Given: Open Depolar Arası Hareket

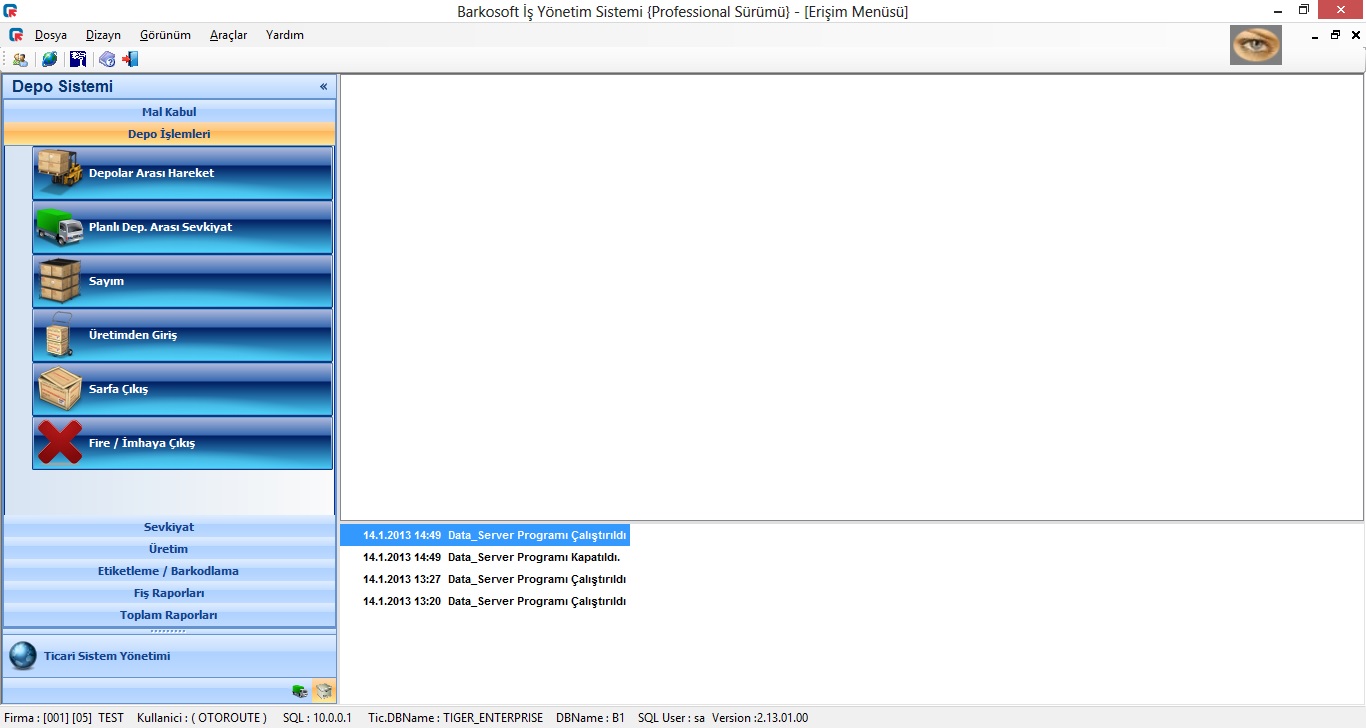Looking at the screenshot, I should (x=182, y=173).
